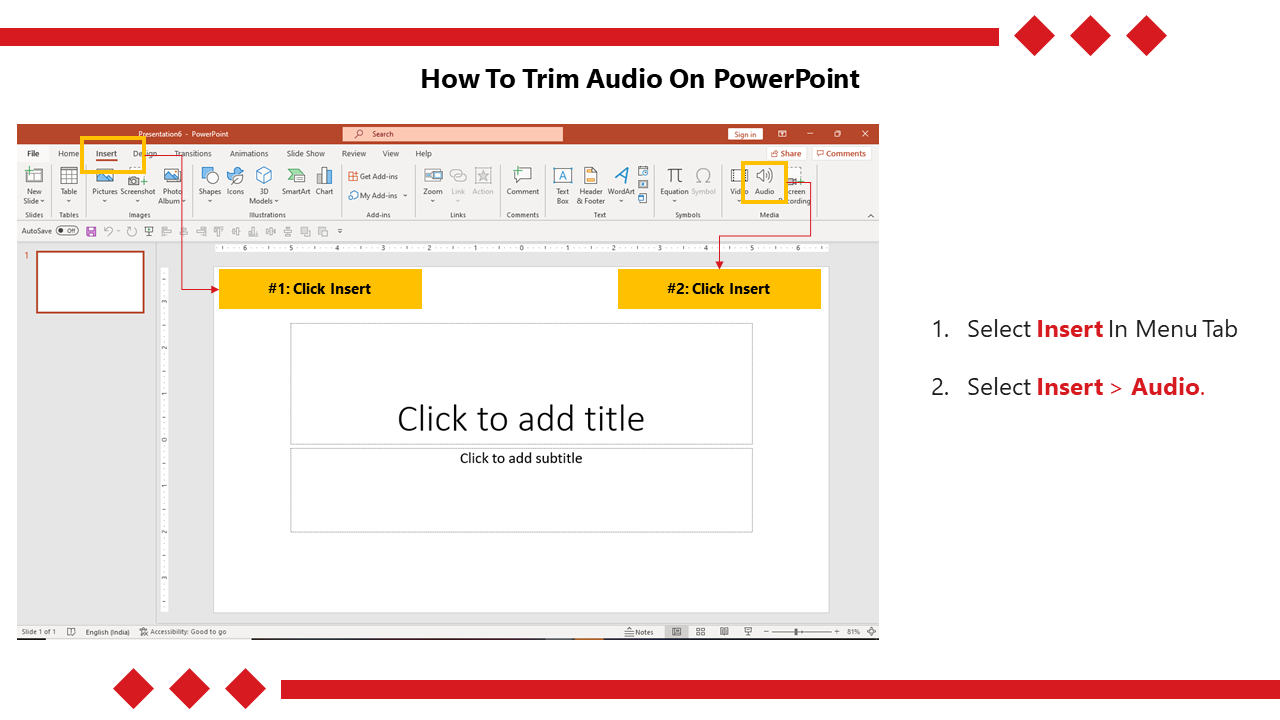Image resolution: width=1280 pixels, height=720 pixels.
Task: Click the Redo icon
Action: click(131, 231)
